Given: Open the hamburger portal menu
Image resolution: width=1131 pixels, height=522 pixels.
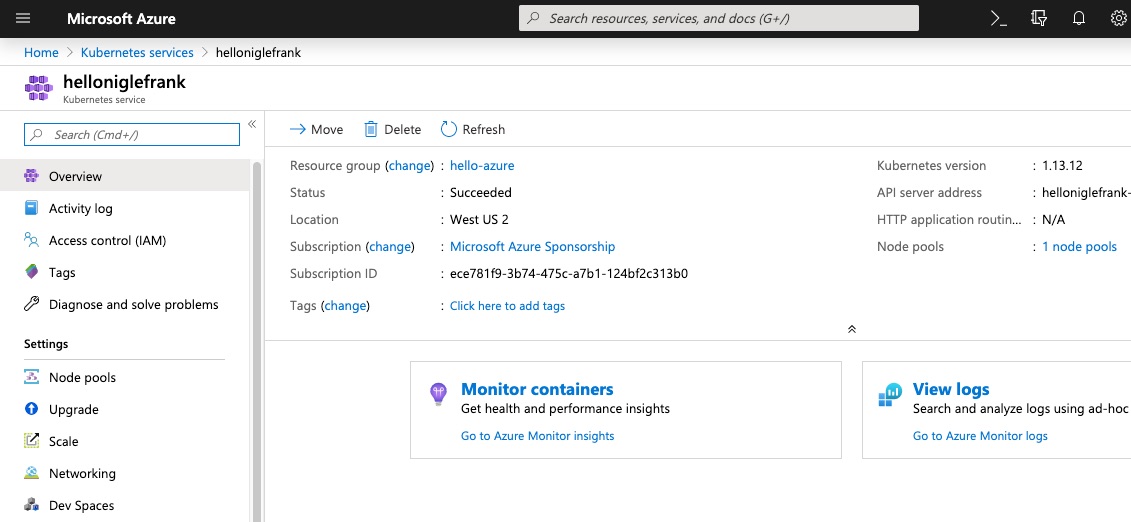Looking at the screenshot, I should pos(23,19).
